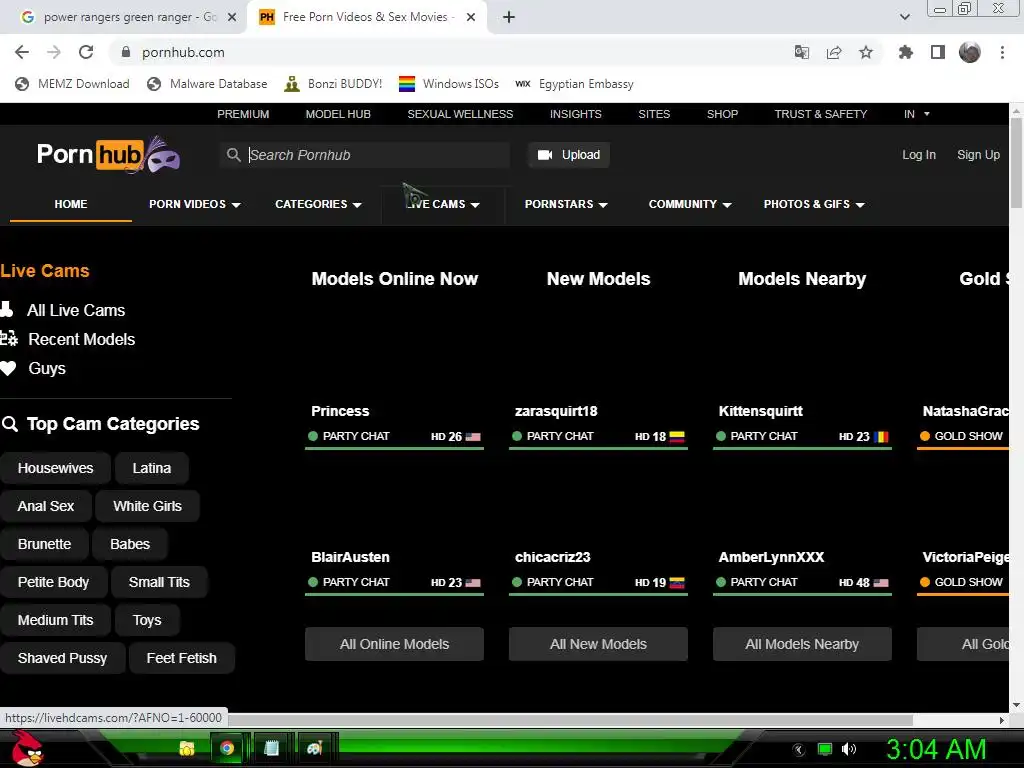View site info via the padlock icon
This screenshot has width=1024, height=768.
coord(126,52)
